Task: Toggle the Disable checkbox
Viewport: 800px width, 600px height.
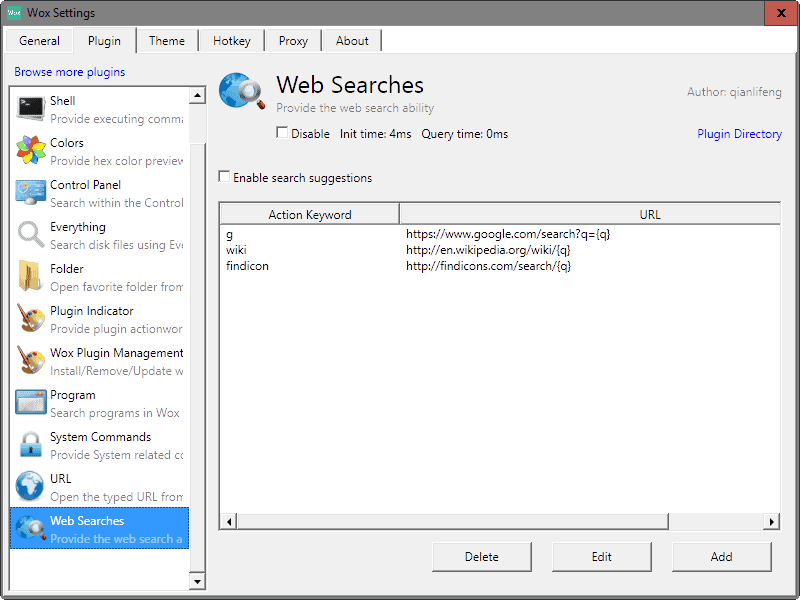Action: (x=284, y=133)
